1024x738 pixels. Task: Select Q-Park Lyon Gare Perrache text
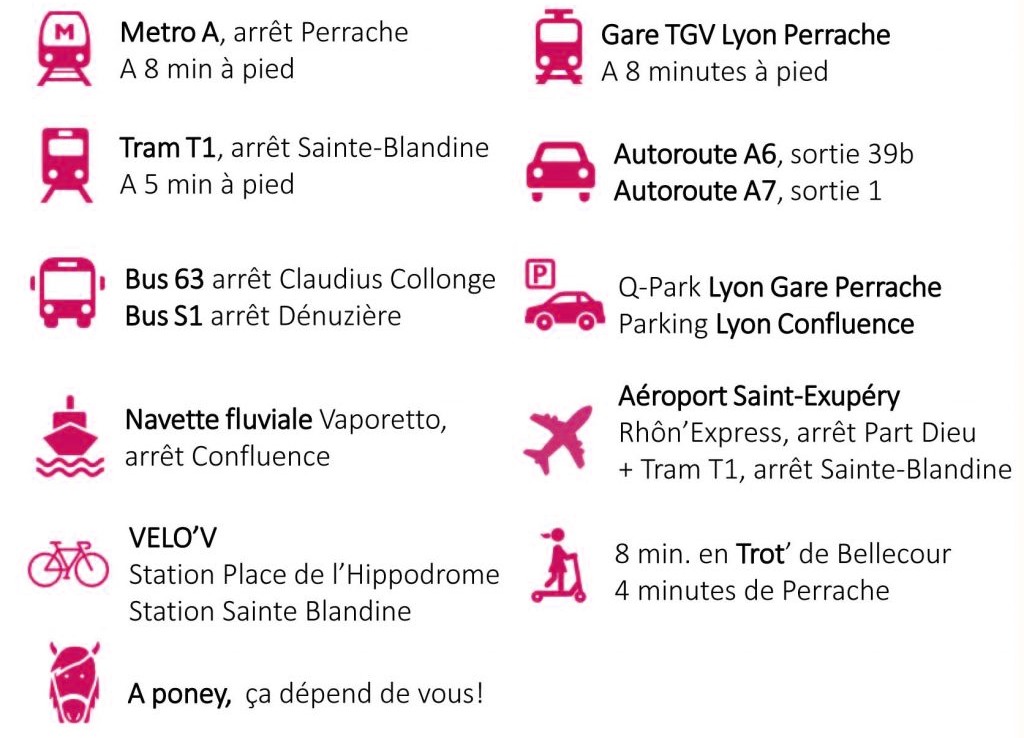coord(780,287)
